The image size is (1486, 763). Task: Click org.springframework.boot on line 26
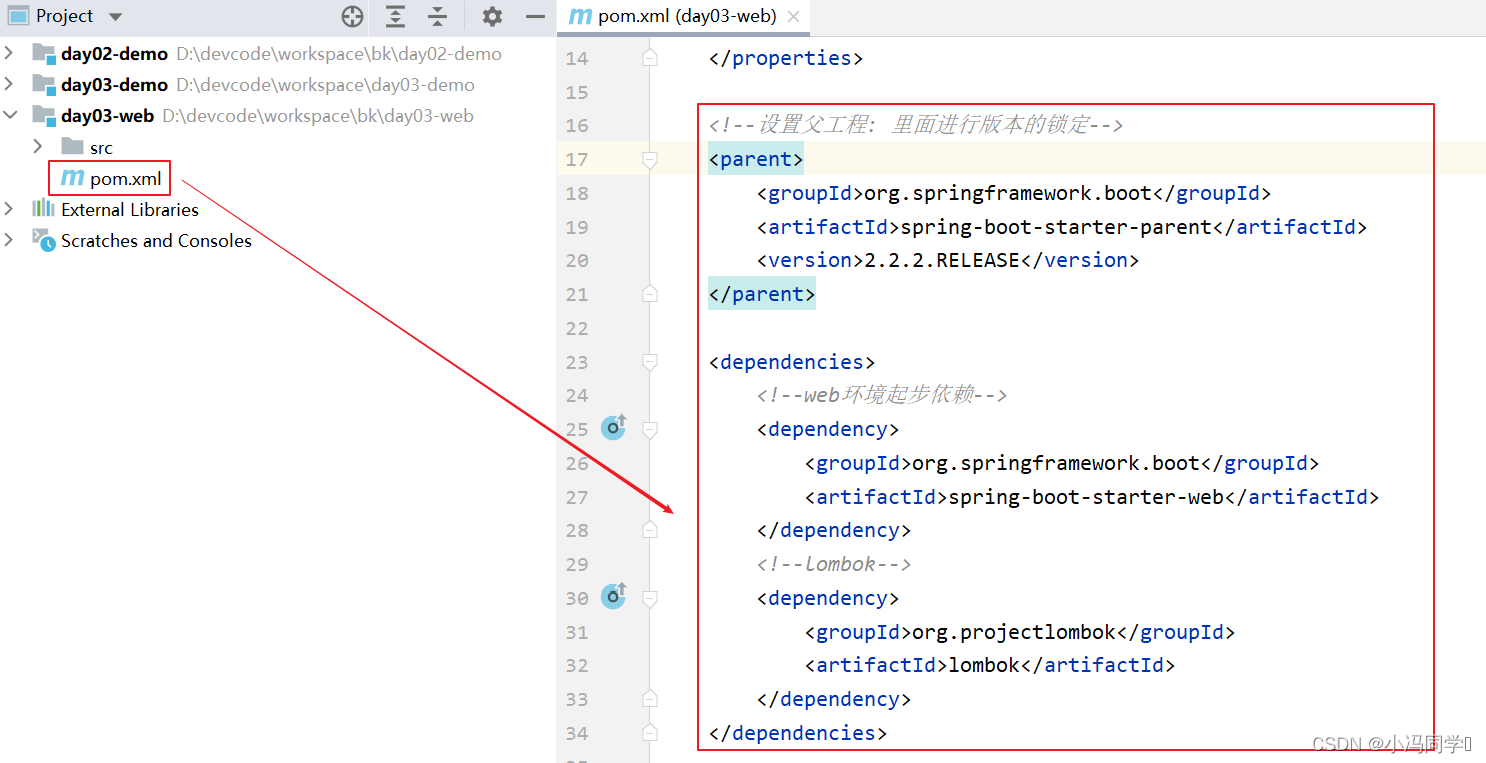(x=1056, y=463)
